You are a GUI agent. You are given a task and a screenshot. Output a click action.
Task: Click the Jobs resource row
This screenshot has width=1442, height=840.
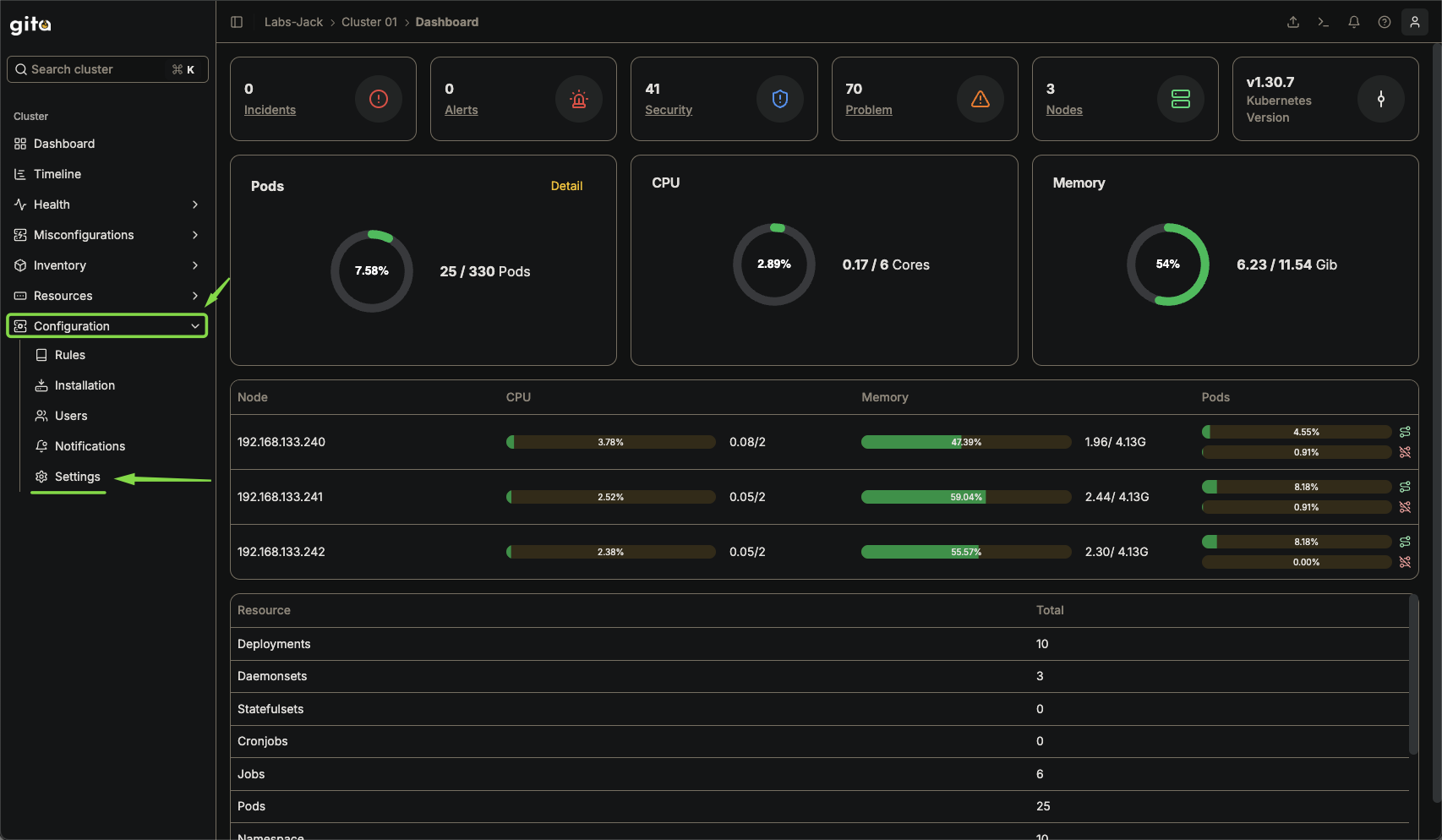click(820, 774)
